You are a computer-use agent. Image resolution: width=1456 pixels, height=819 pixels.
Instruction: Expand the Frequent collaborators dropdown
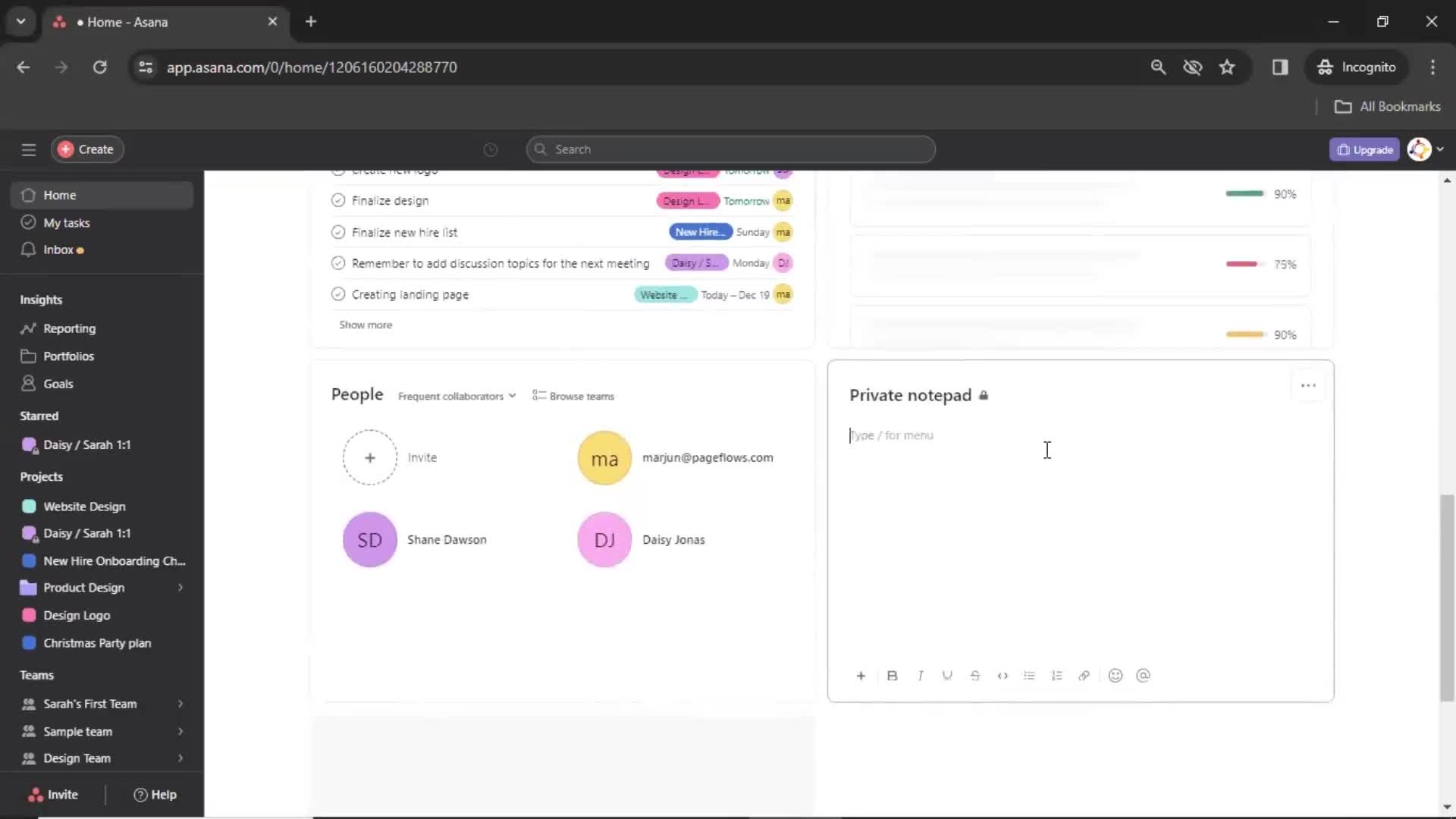pyautogui.click(x=456, y=395)
